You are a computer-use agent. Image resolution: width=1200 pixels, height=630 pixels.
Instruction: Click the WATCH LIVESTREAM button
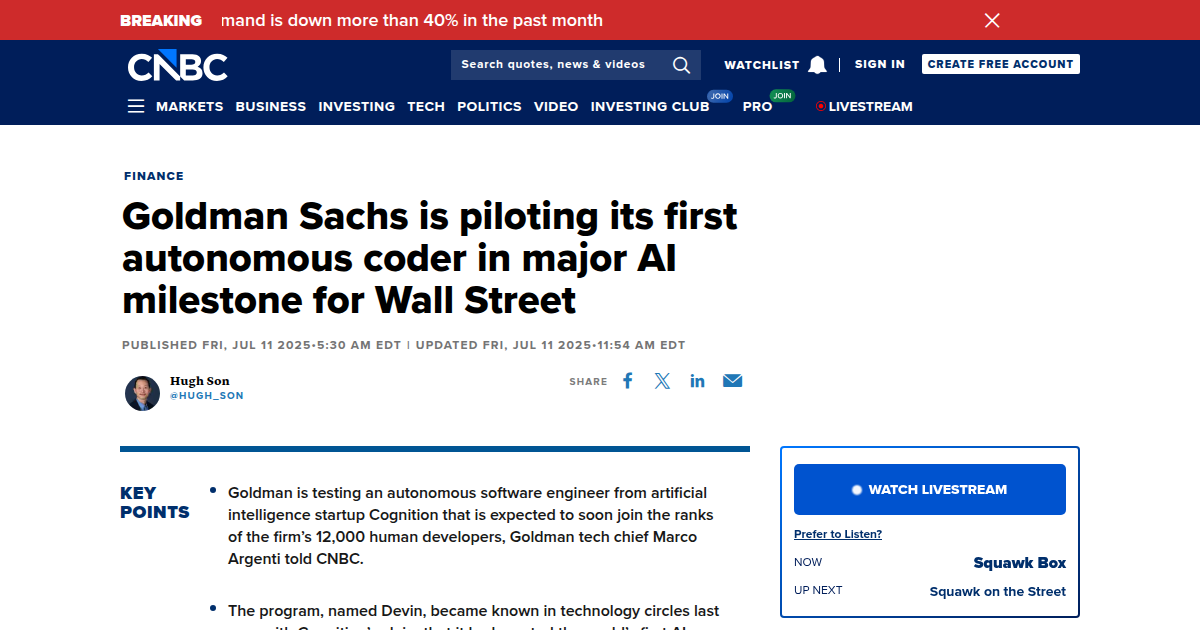[929, 489]
